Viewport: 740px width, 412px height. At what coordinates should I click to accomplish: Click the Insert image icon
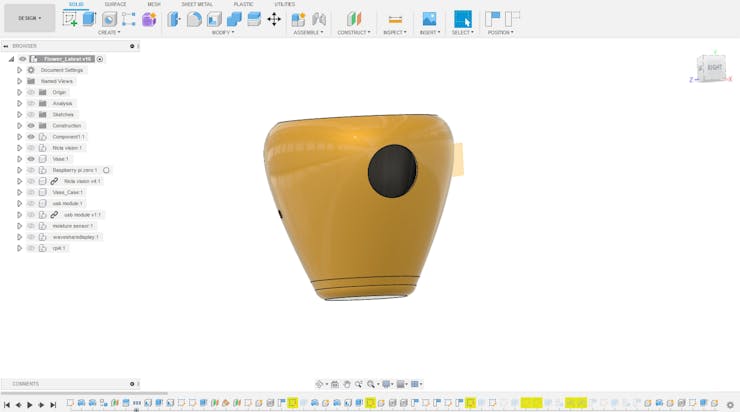[x=429, y=19]
